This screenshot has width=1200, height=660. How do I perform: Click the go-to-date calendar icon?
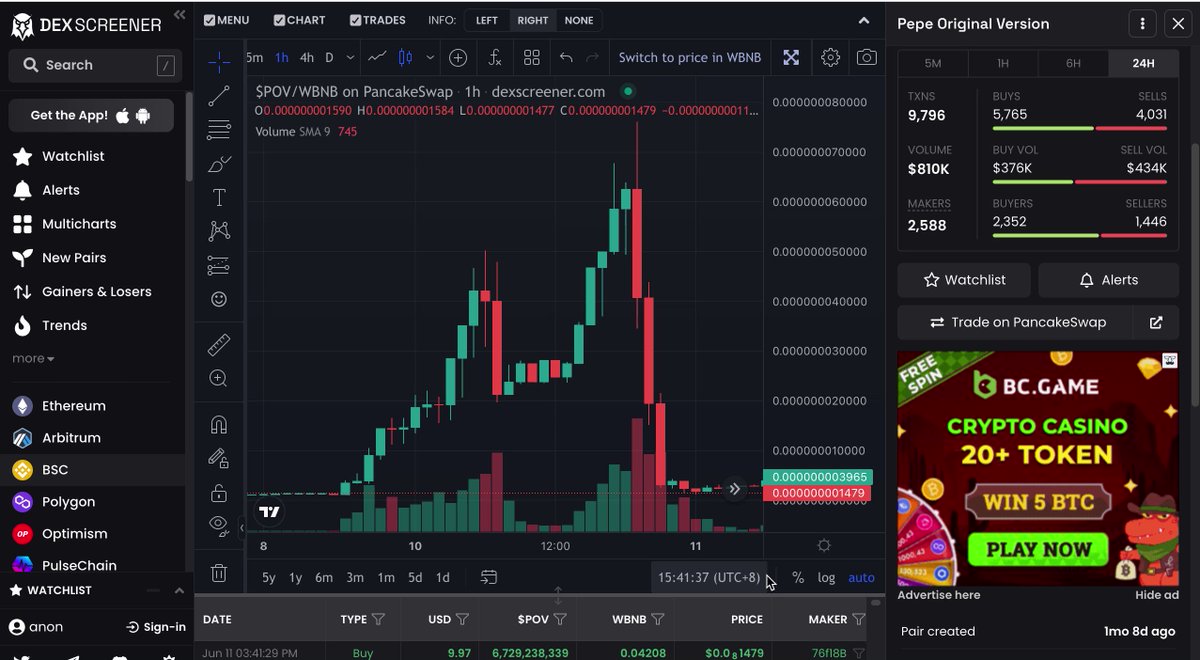pyautogui.click(x=489, y=577)
